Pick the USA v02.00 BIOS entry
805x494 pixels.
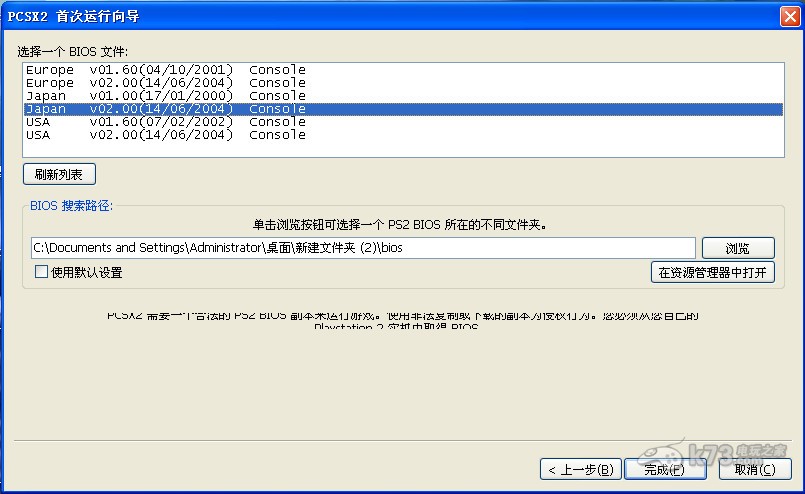[165, 135]
